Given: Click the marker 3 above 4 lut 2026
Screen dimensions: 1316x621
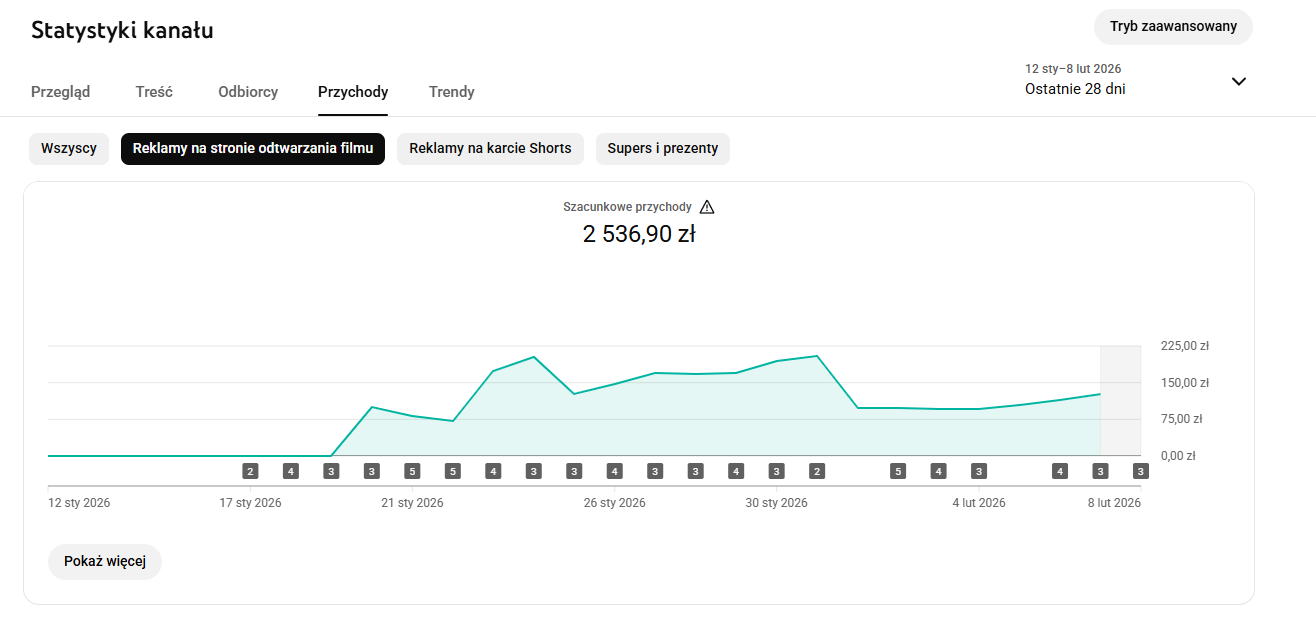Looking at the screenshot, I should tap(978, 471).
